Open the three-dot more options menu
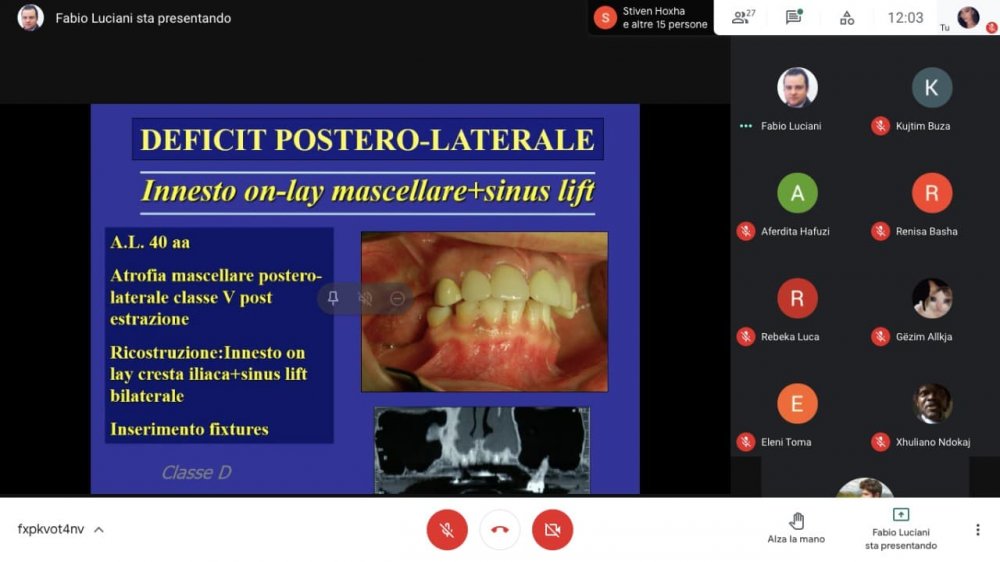This screenshot has width=1000, height=562. (978, 529)
